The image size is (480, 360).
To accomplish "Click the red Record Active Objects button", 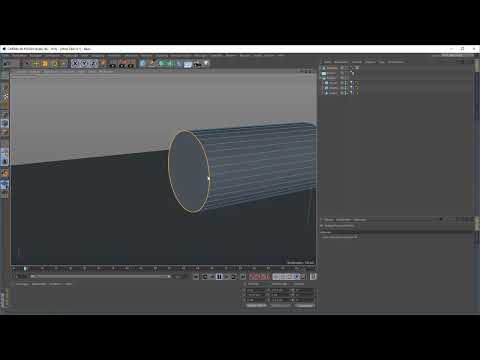I will click(x=252, y=276).
